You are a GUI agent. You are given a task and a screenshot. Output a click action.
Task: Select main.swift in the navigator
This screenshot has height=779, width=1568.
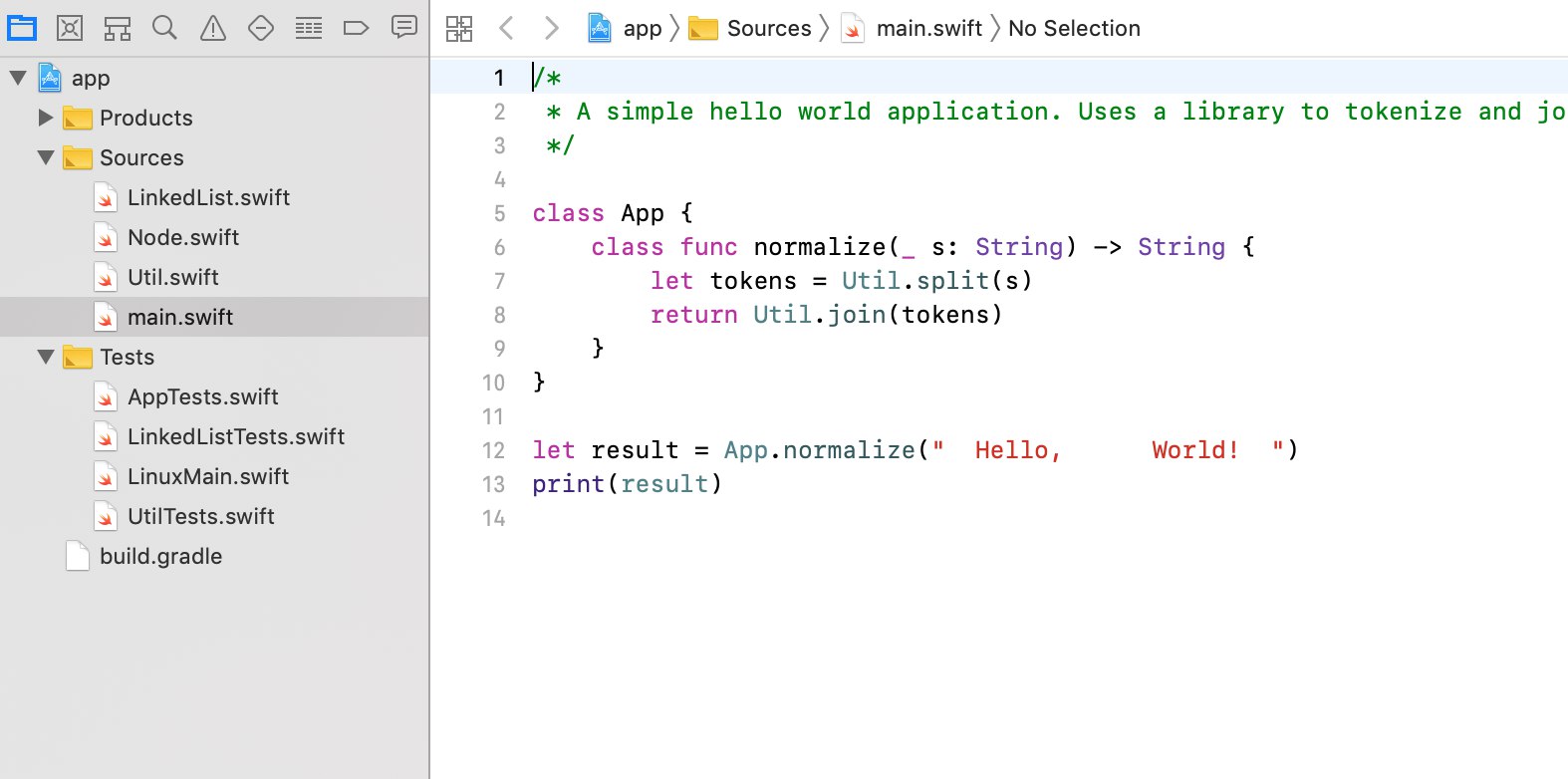point(214,317)
